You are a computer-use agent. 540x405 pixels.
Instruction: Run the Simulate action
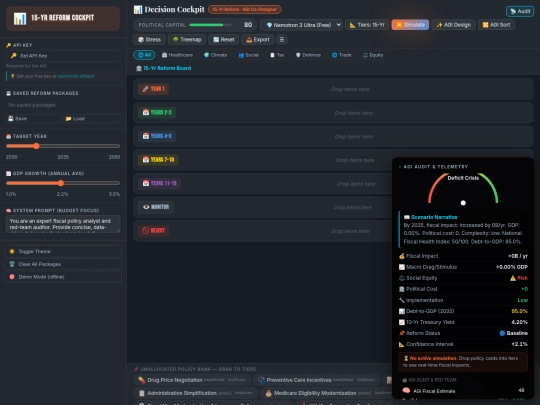pos(410,25)
